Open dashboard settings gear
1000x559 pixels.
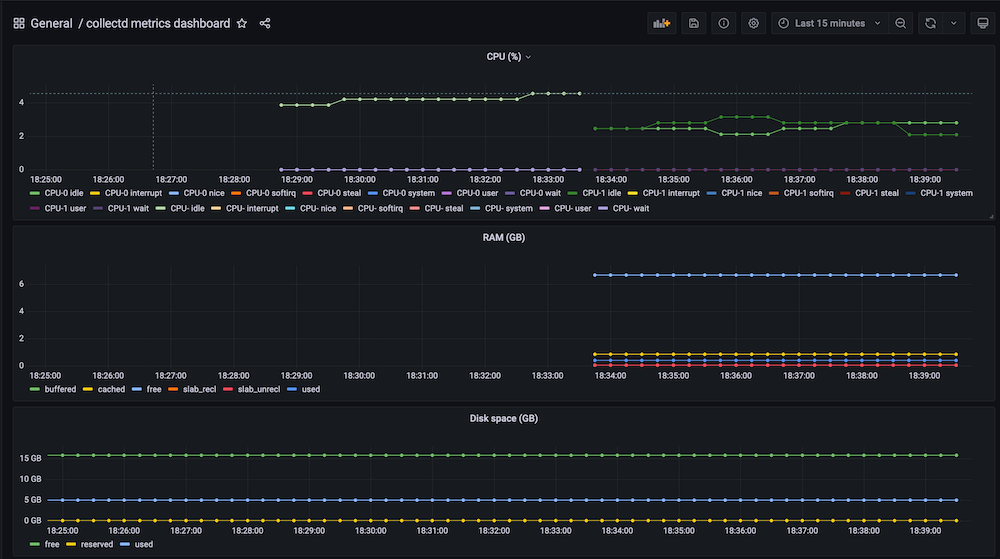tap(753, 24)
